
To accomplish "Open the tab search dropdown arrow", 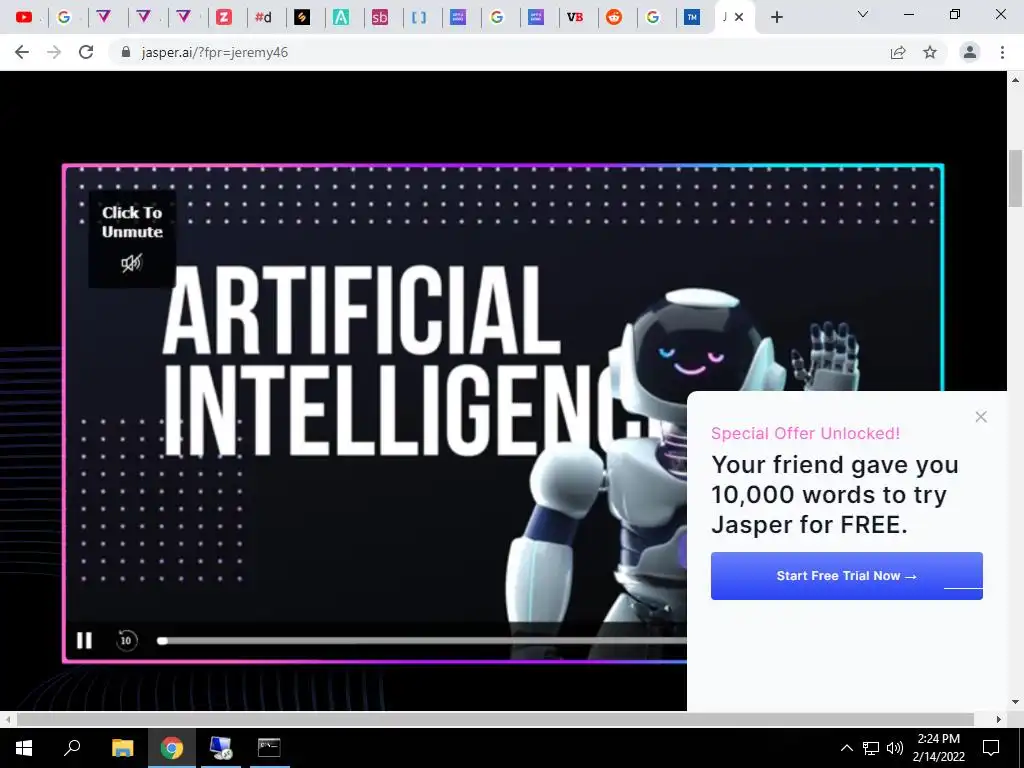I will click(x=863, y=14).
